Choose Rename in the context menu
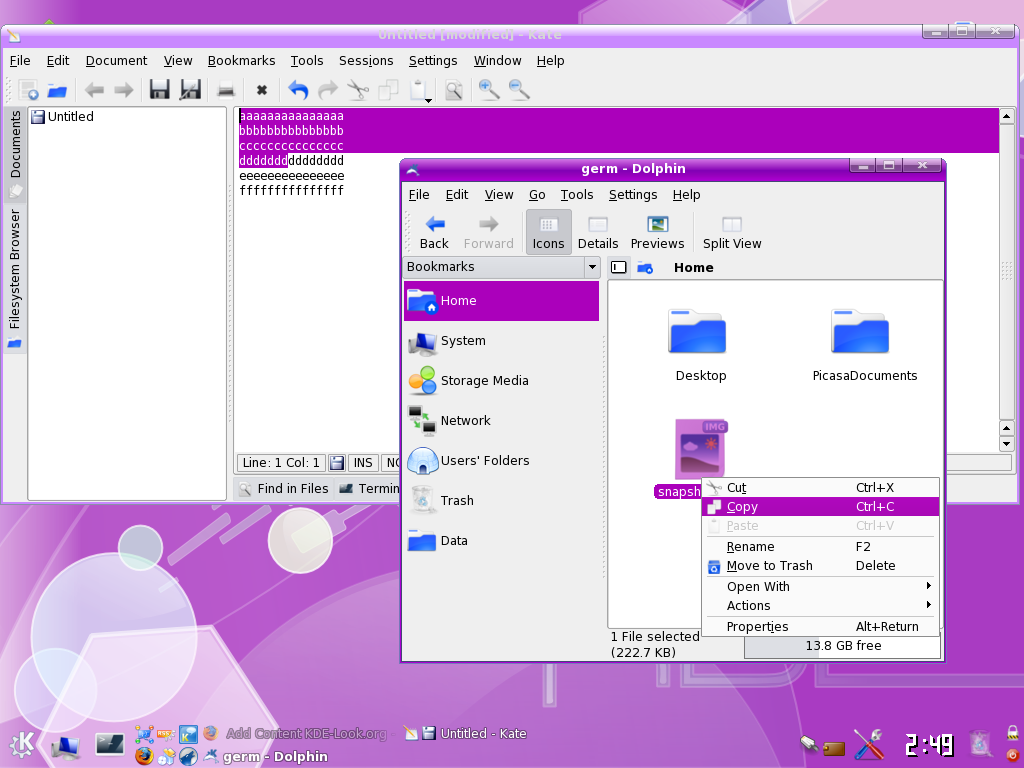 (820, 547)
